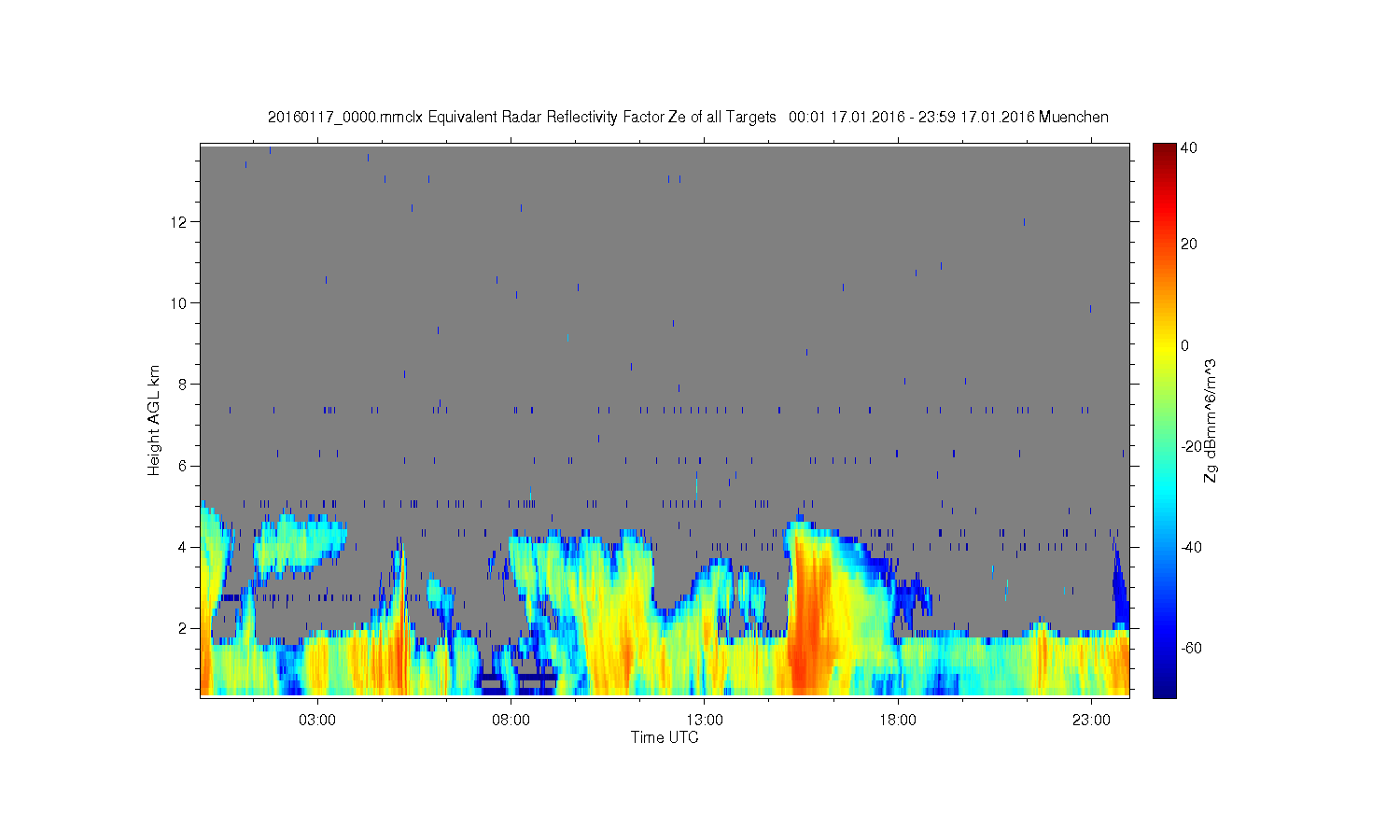Screen dimensions: 1400x840
Task: Click the 23:00 tick label on time axis
Action: [1091, 721]
